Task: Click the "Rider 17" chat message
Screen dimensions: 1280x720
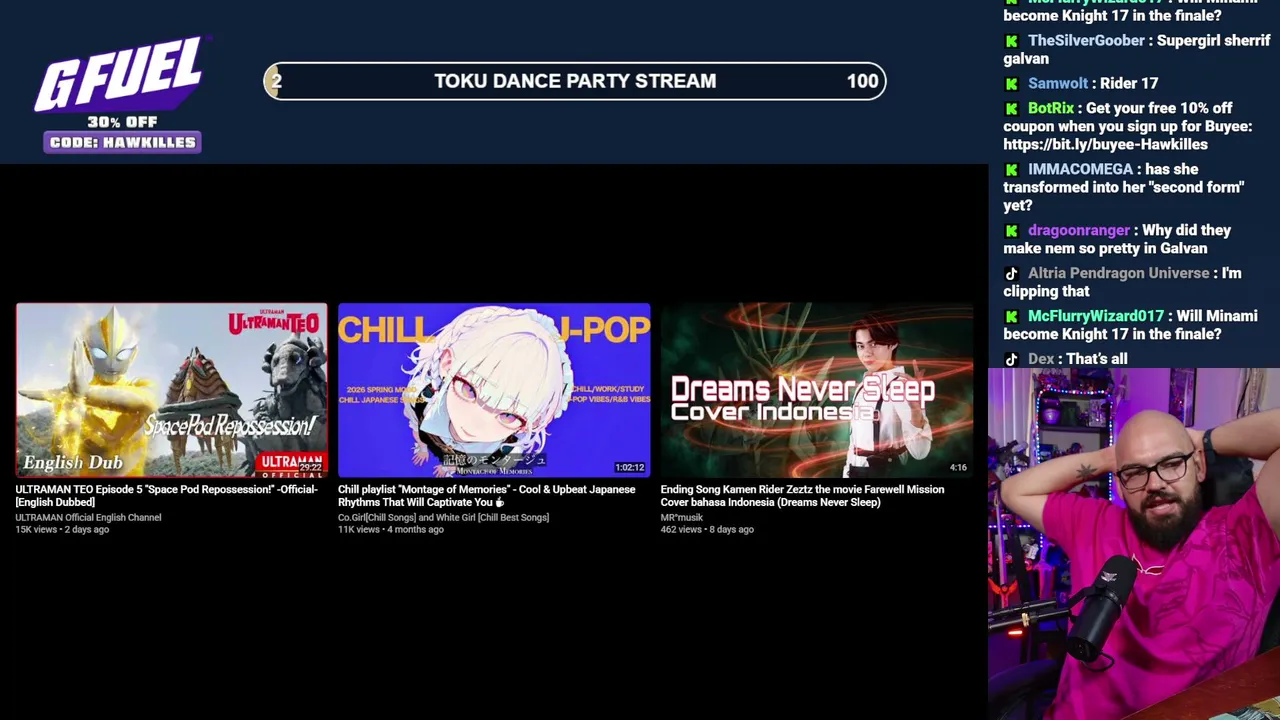Action: click(x=1129, y=84)
